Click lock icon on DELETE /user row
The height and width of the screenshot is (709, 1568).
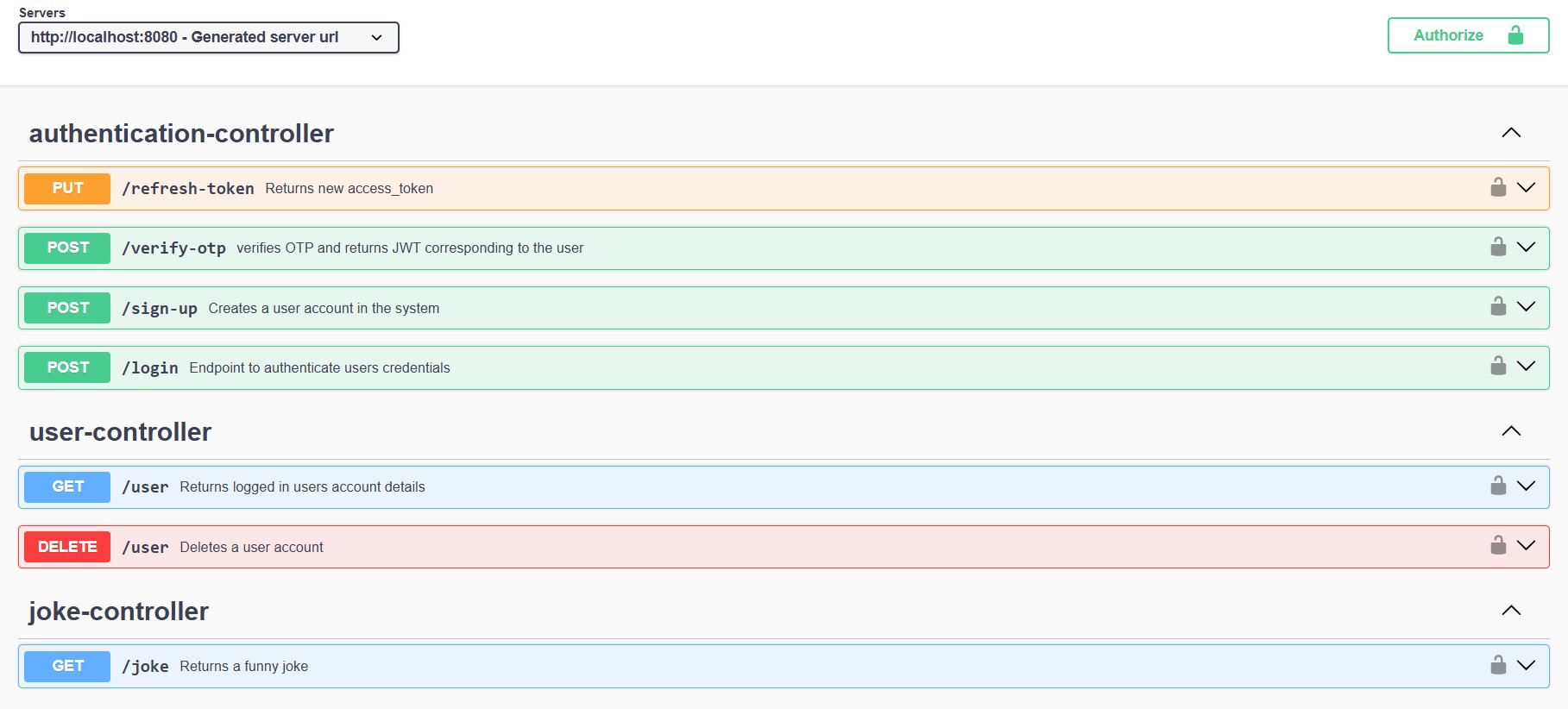point(1498,545)
